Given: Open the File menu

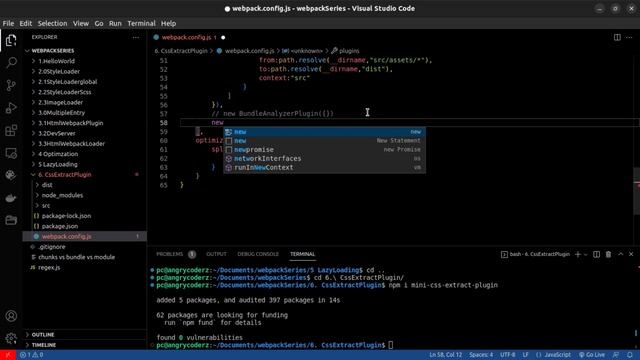Looking at the screenshot, I should [8, 23].
